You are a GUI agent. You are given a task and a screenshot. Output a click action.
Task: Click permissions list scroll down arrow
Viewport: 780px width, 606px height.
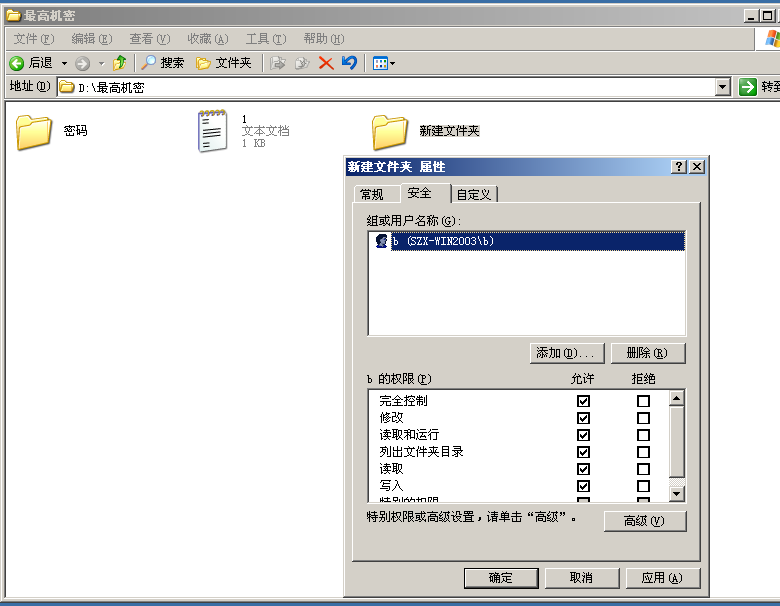coord(677,494)
